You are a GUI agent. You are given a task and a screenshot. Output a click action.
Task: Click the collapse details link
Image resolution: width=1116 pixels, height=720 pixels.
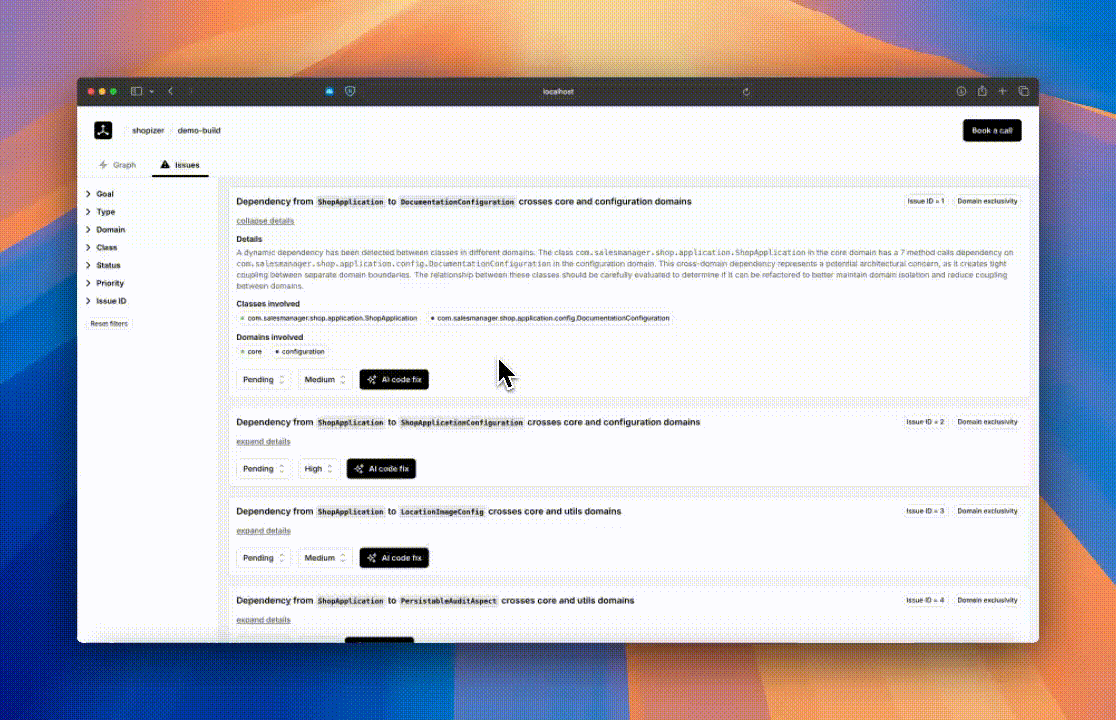[265, 220]
